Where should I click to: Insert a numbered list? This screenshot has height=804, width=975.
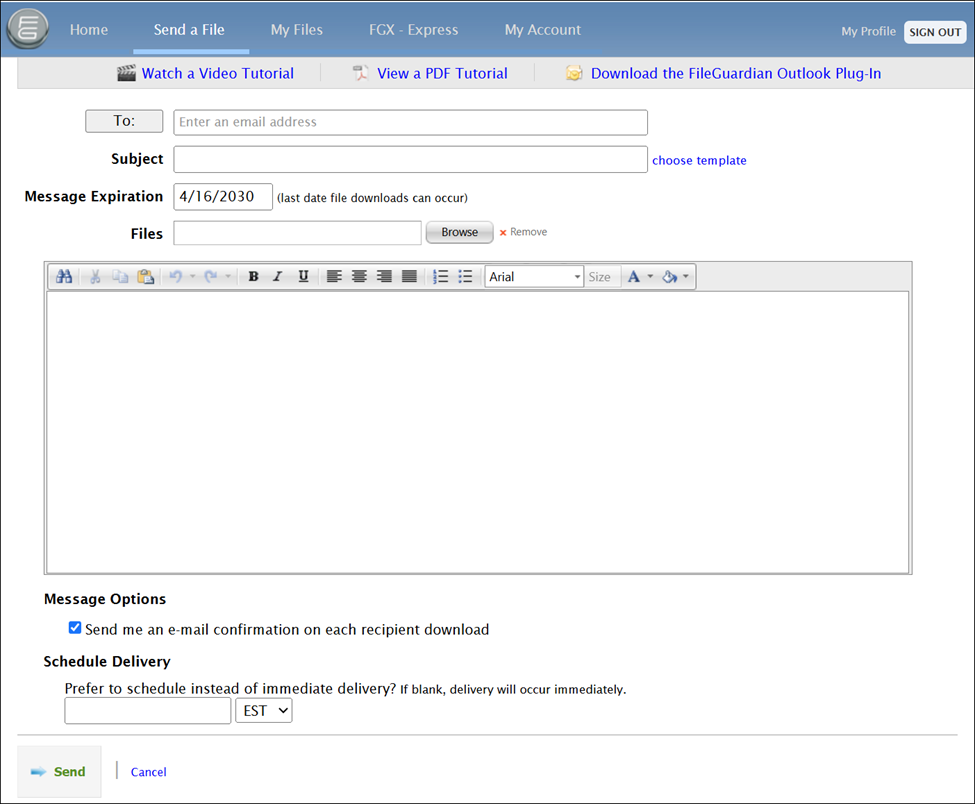[x=440, y=277]
